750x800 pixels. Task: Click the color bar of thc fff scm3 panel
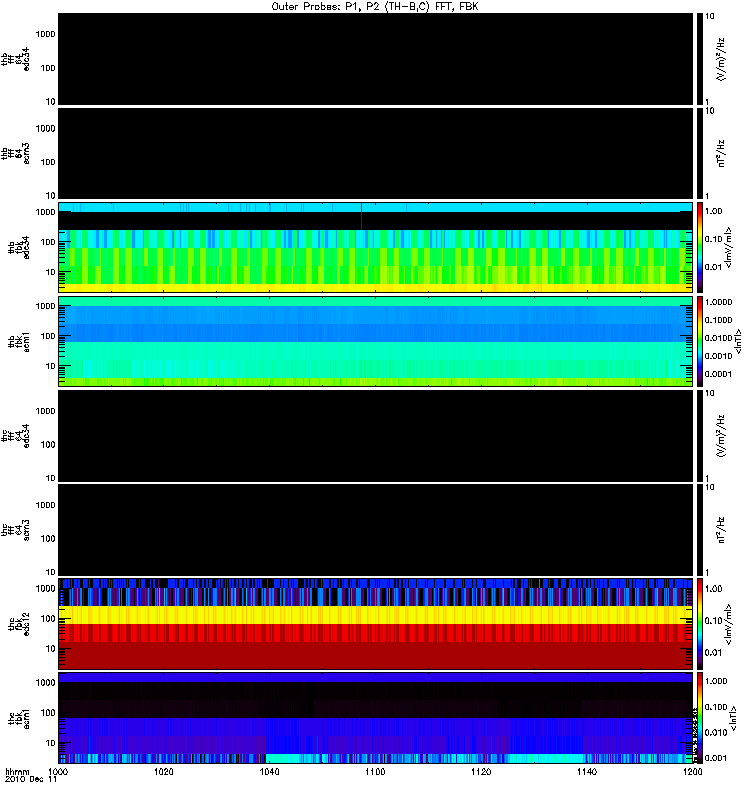(x=699, y=530)
